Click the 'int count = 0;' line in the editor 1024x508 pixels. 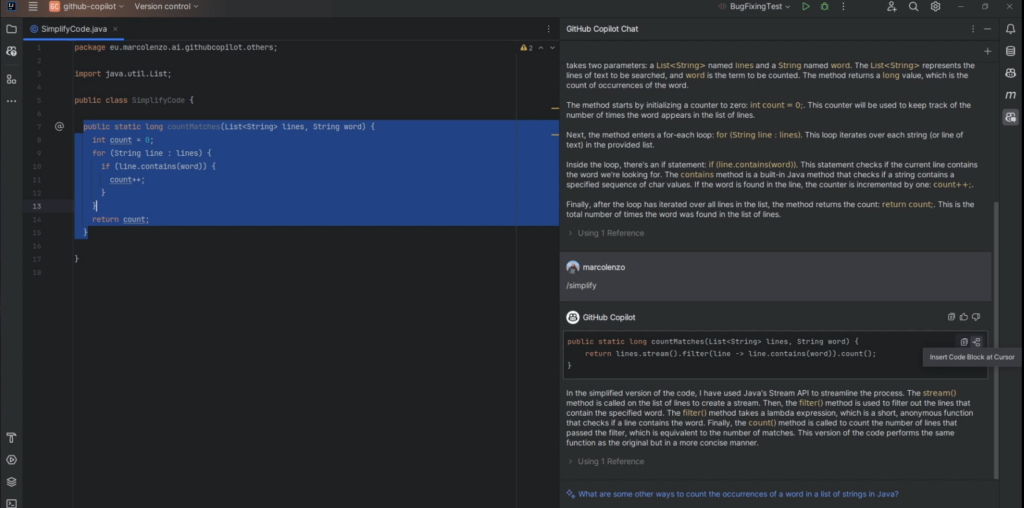[123, 140]
